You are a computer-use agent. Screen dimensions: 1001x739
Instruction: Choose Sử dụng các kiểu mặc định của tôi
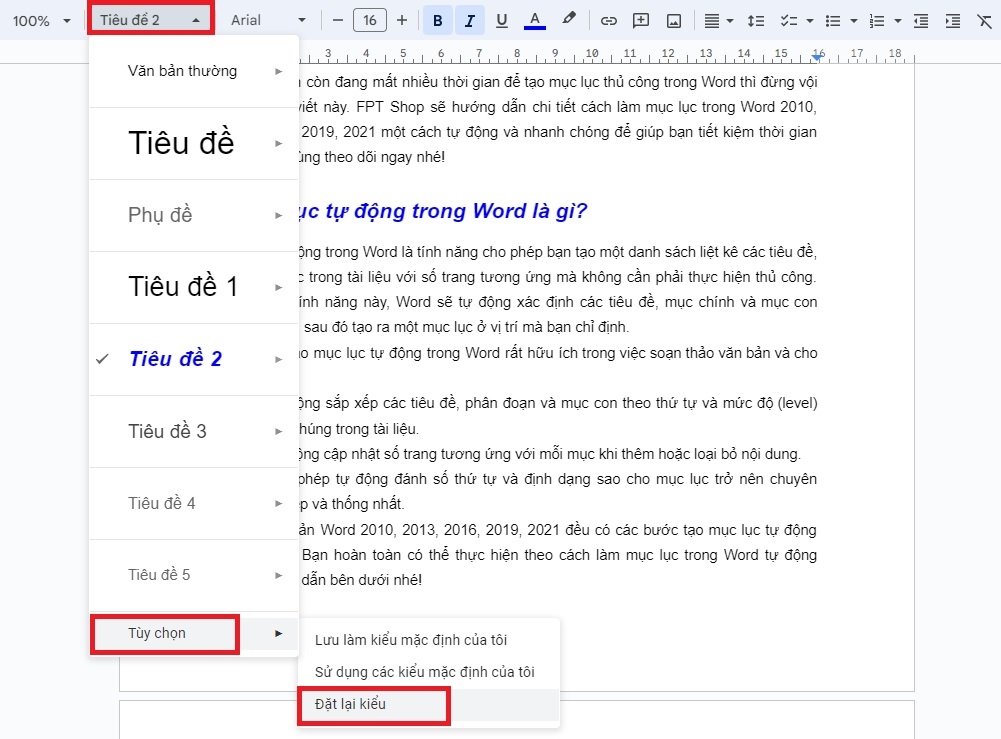[428, 672]
